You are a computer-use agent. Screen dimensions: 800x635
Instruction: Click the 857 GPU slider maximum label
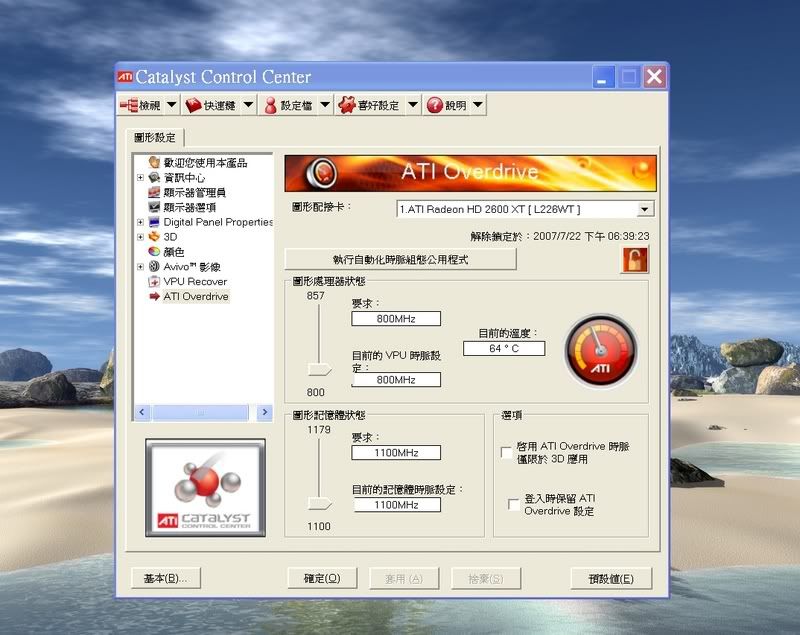click(x=315, y=296)
